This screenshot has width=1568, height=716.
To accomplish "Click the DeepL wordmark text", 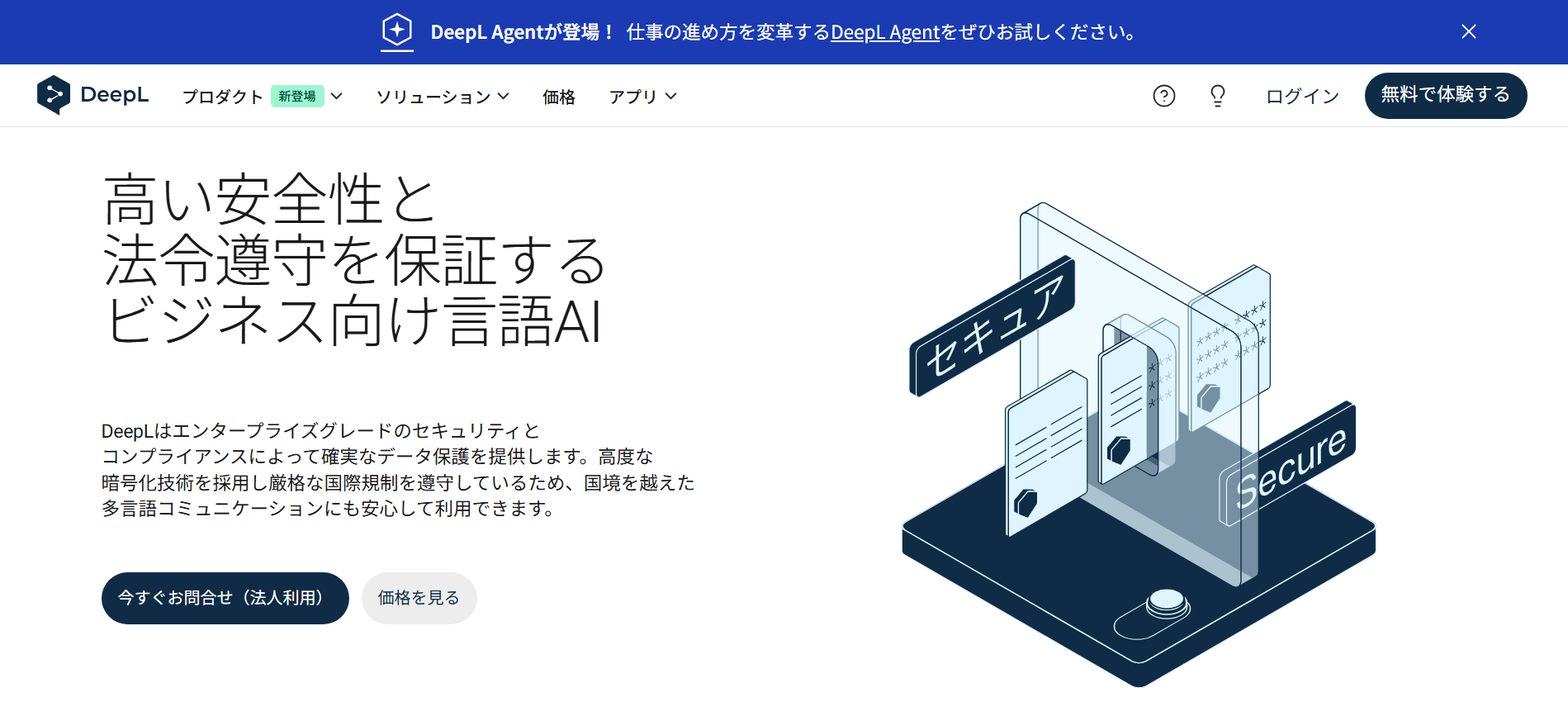I will [x=115, y=95].
